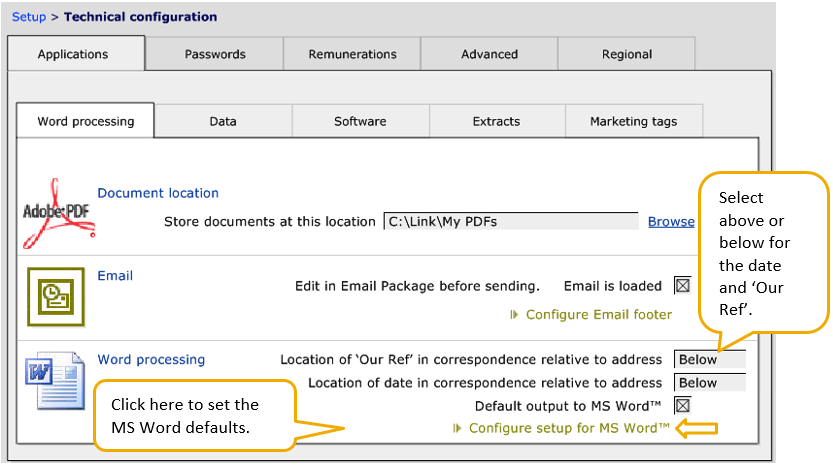Toggle the 'Email is loaded' checkbox

(x=683, y=286)
